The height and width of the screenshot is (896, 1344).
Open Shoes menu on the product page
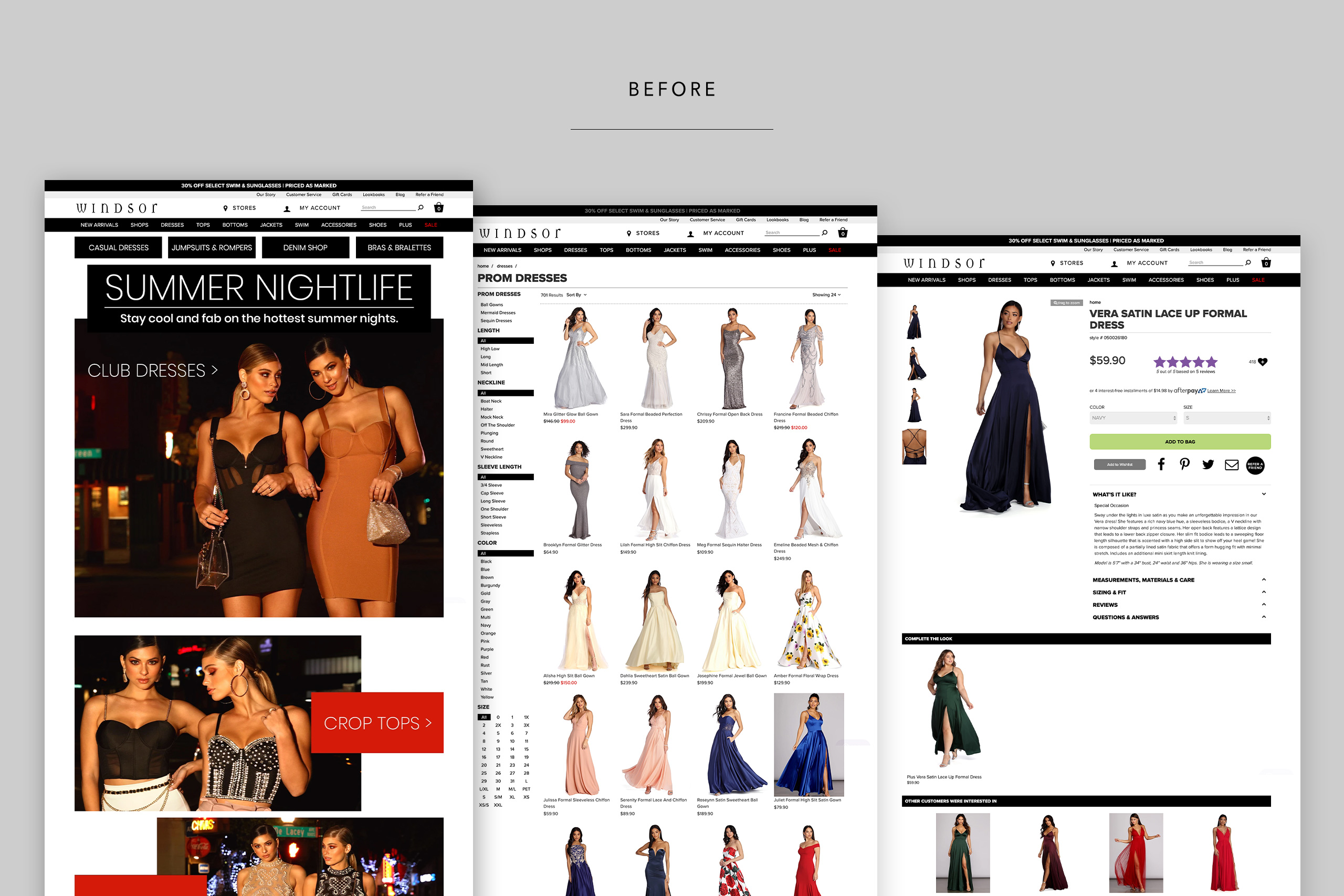click(x=1205, y=280)
